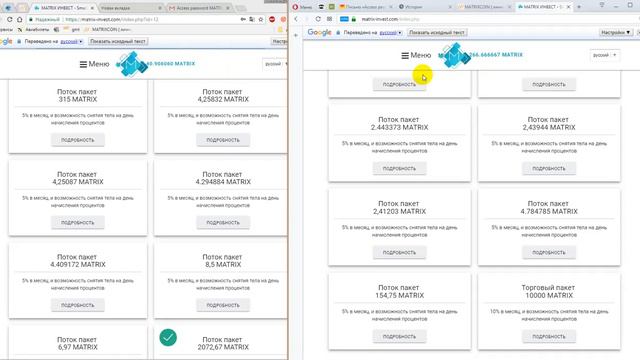The height and width of the screenshot is (360, 640).
Task: Click the MATRIX balance text in left header
Action: pos(170,64)
